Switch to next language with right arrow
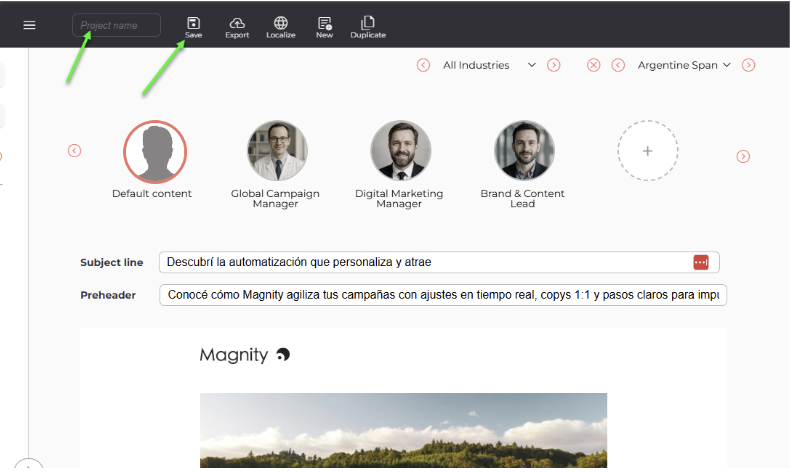This screenshot has height=472, width=791. [x=748, y=65]
